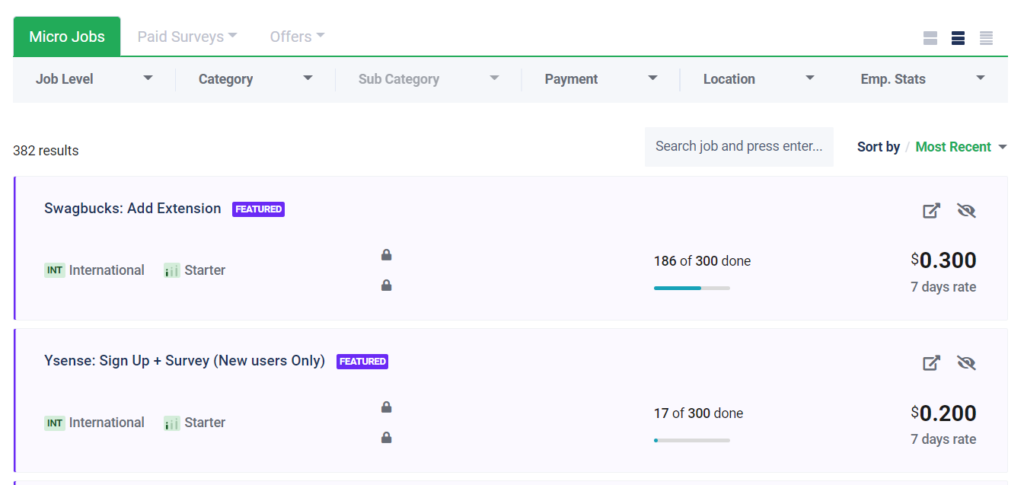The width and height of the screenshot is (1024, 485).
Task: Click the Ysense progress bar
Action: pos(692,441)
